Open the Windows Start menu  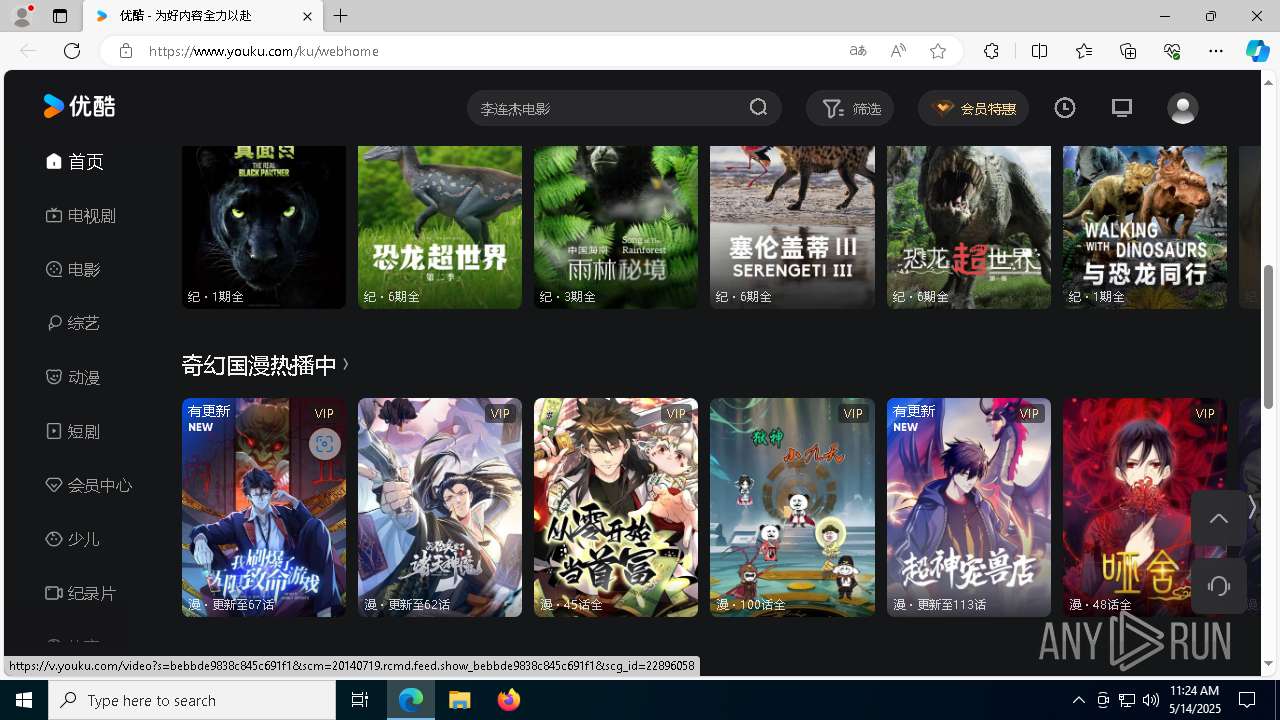24,700
